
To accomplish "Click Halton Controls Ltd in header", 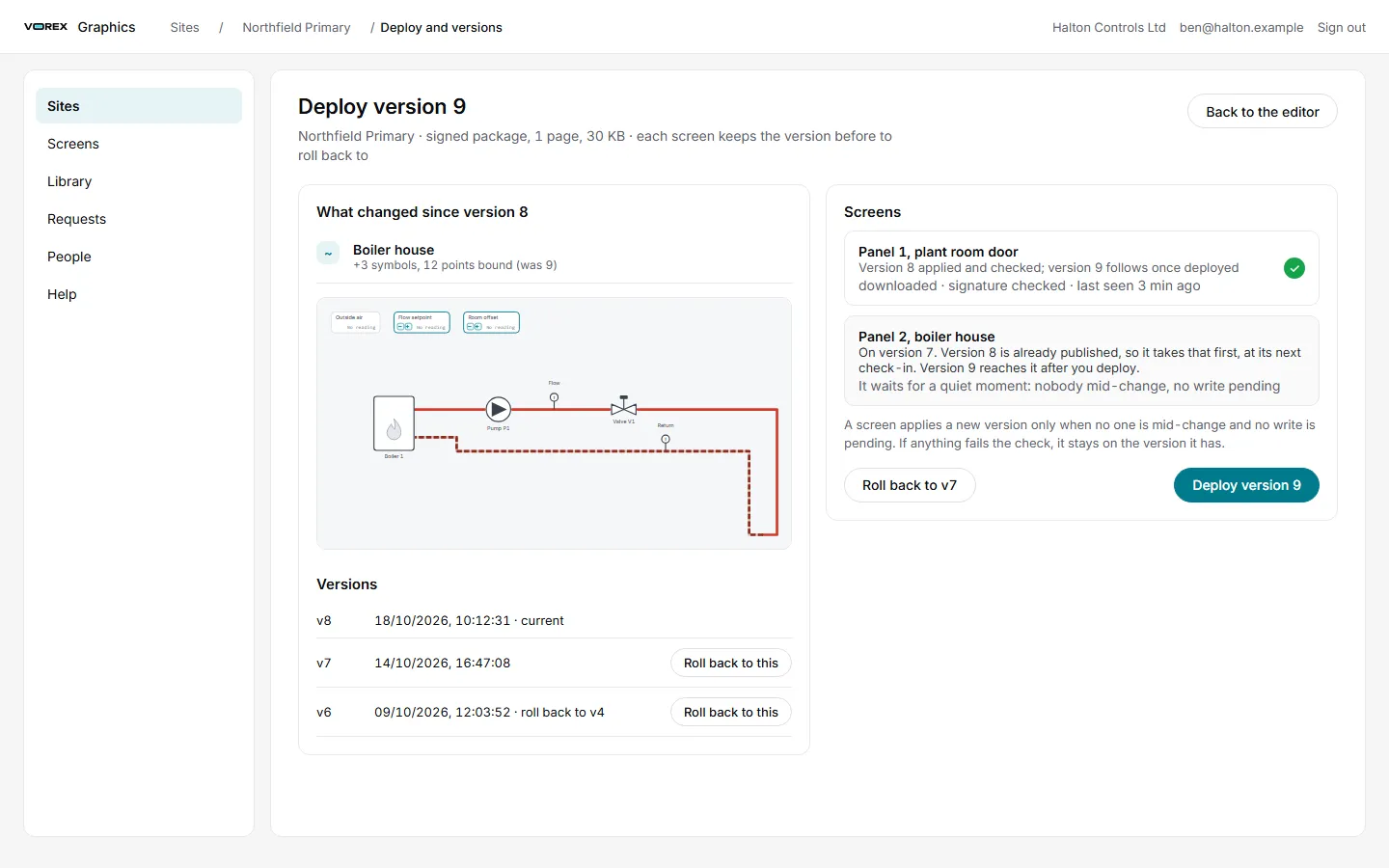I will click(1109, 27).
